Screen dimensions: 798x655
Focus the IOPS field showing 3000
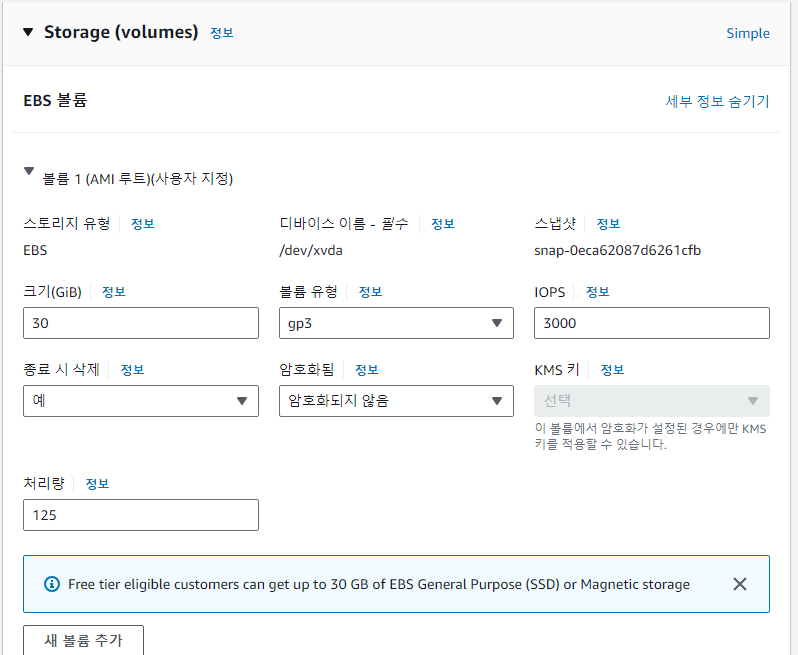652,323
